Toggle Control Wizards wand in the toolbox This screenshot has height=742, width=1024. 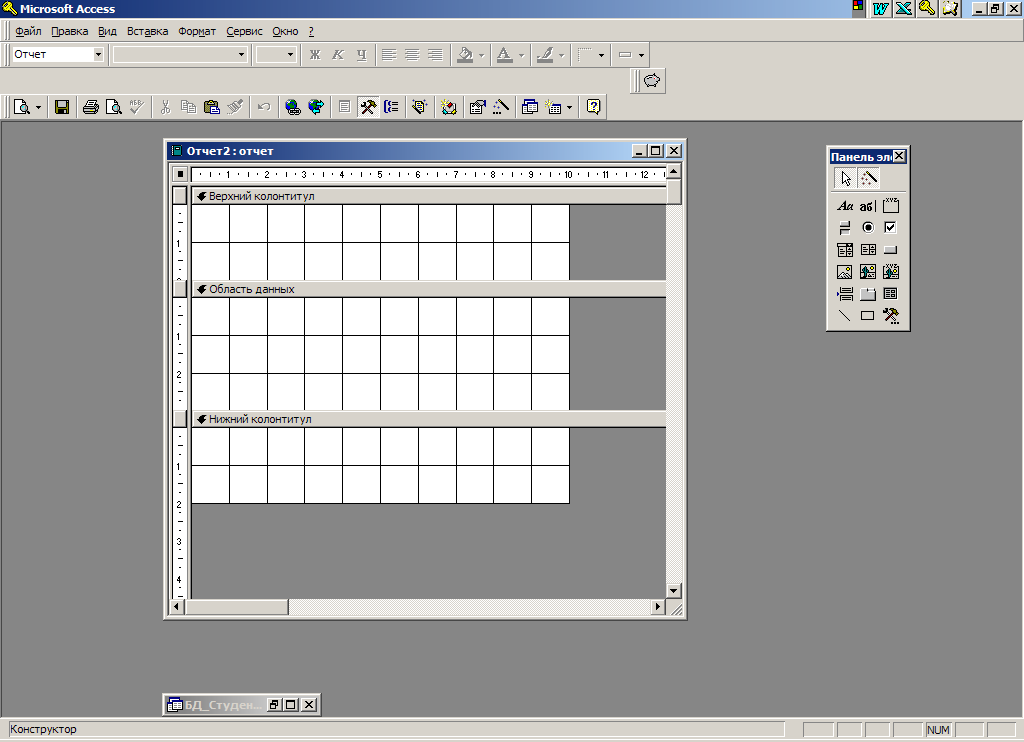tap(869, 178)
